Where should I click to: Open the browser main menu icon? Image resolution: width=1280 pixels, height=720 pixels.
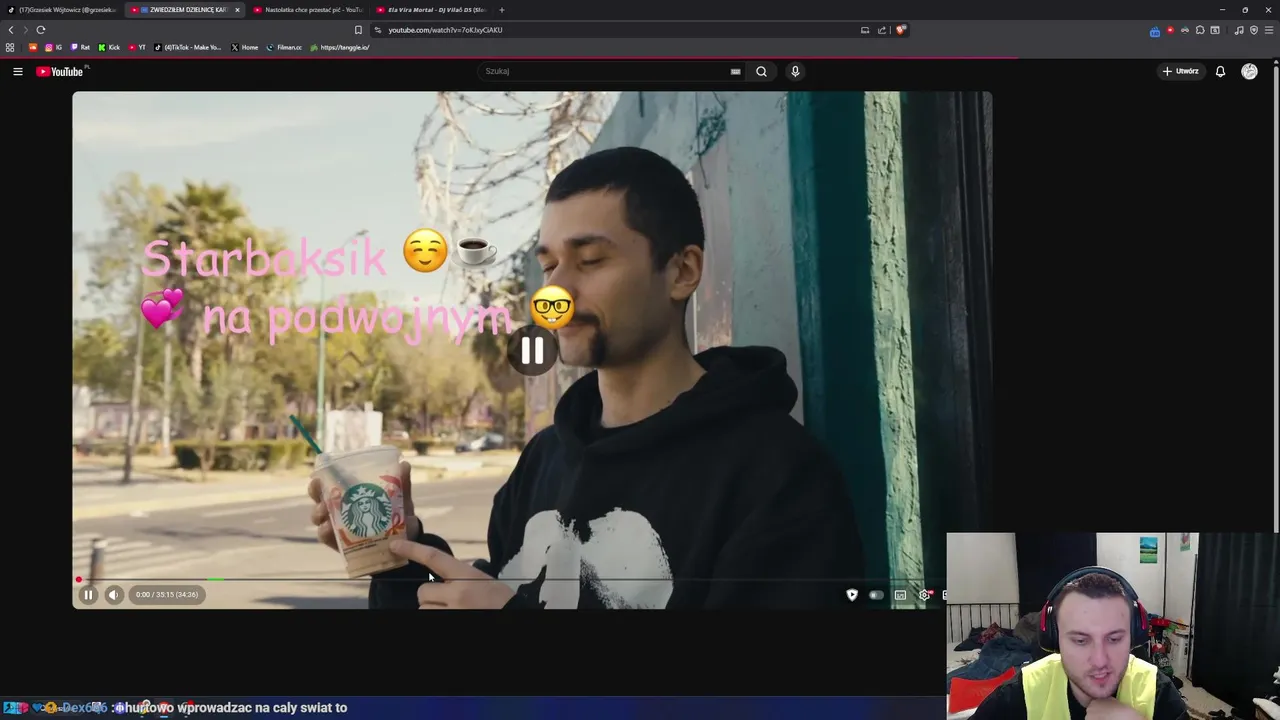click(x=1269, y=30)
